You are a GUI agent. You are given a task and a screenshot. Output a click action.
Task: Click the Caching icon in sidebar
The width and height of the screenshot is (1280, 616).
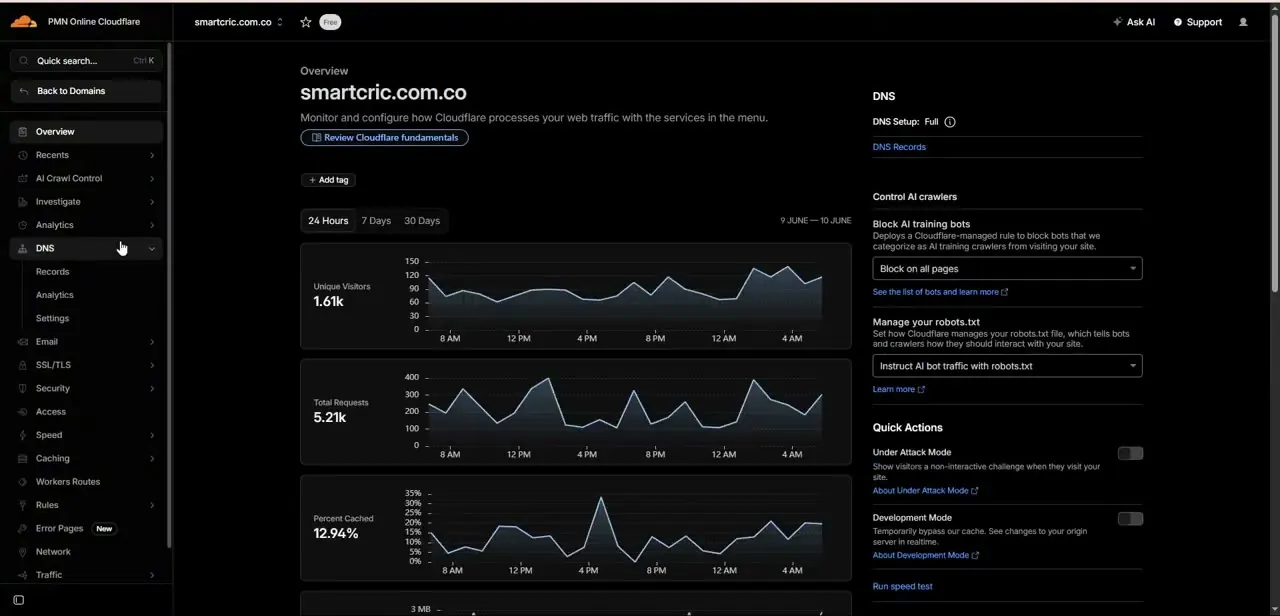pos(23,458)
